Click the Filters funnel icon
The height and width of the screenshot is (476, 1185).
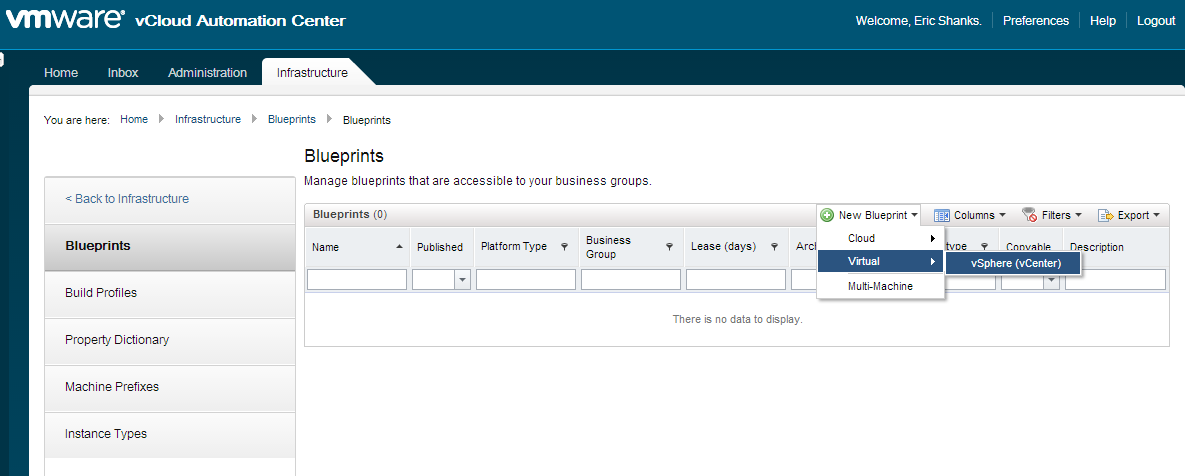tap(1029, 215)
